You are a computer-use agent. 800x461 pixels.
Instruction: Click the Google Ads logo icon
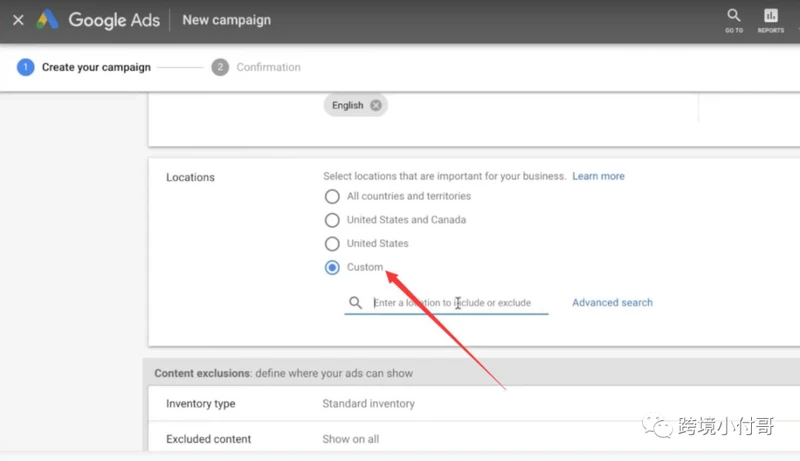(x=47, y=19)
